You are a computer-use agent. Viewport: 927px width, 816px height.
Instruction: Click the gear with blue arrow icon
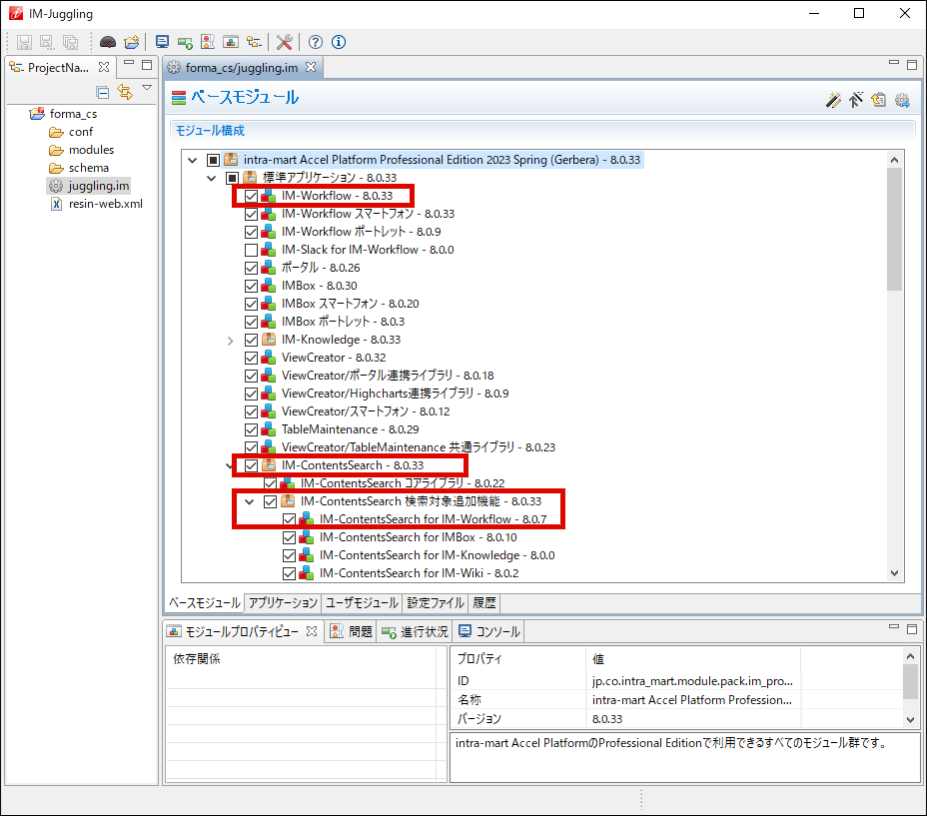(x=902, y=99)
